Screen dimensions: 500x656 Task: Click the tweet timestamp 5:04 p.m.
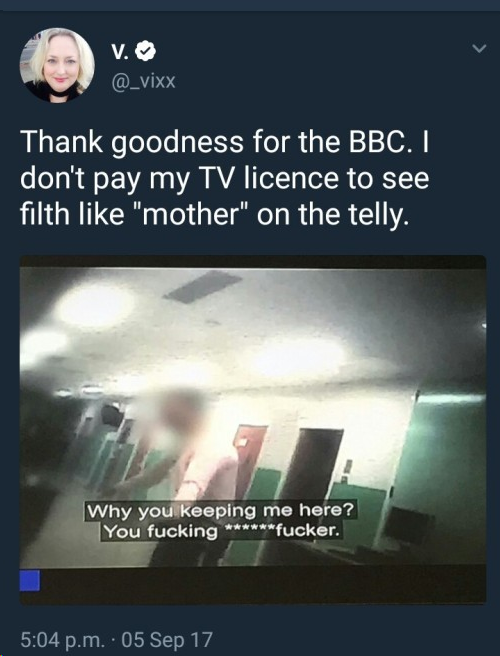click(62, 640)
